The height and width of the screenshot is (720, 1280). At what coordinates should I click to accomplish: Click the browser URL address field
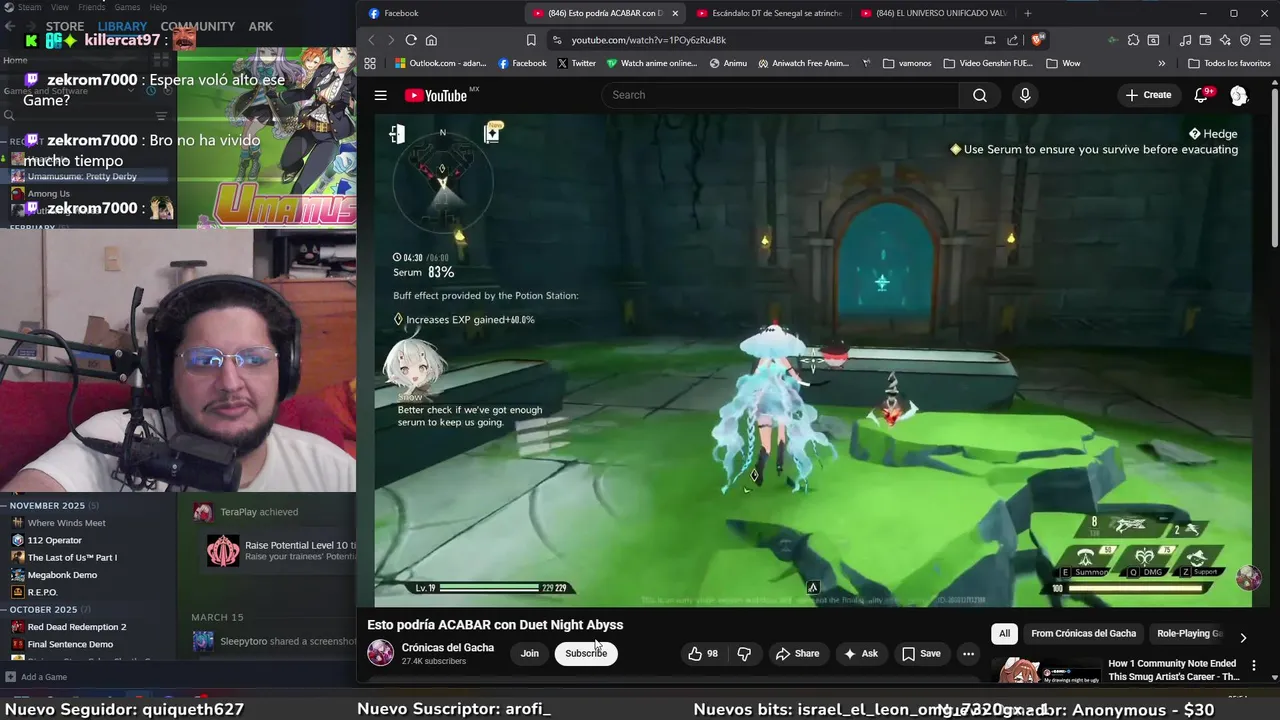(770, 40)
